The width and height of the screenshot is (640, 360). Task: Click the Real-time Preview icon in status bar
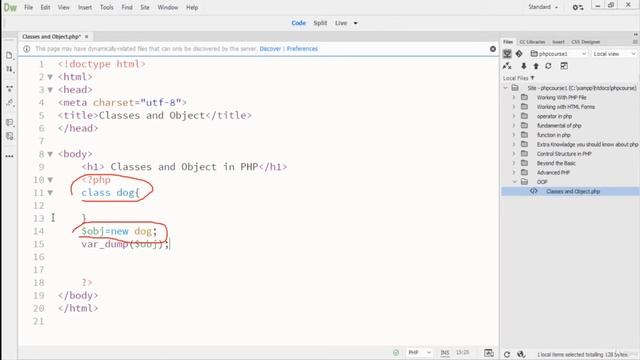coord(489,353)
